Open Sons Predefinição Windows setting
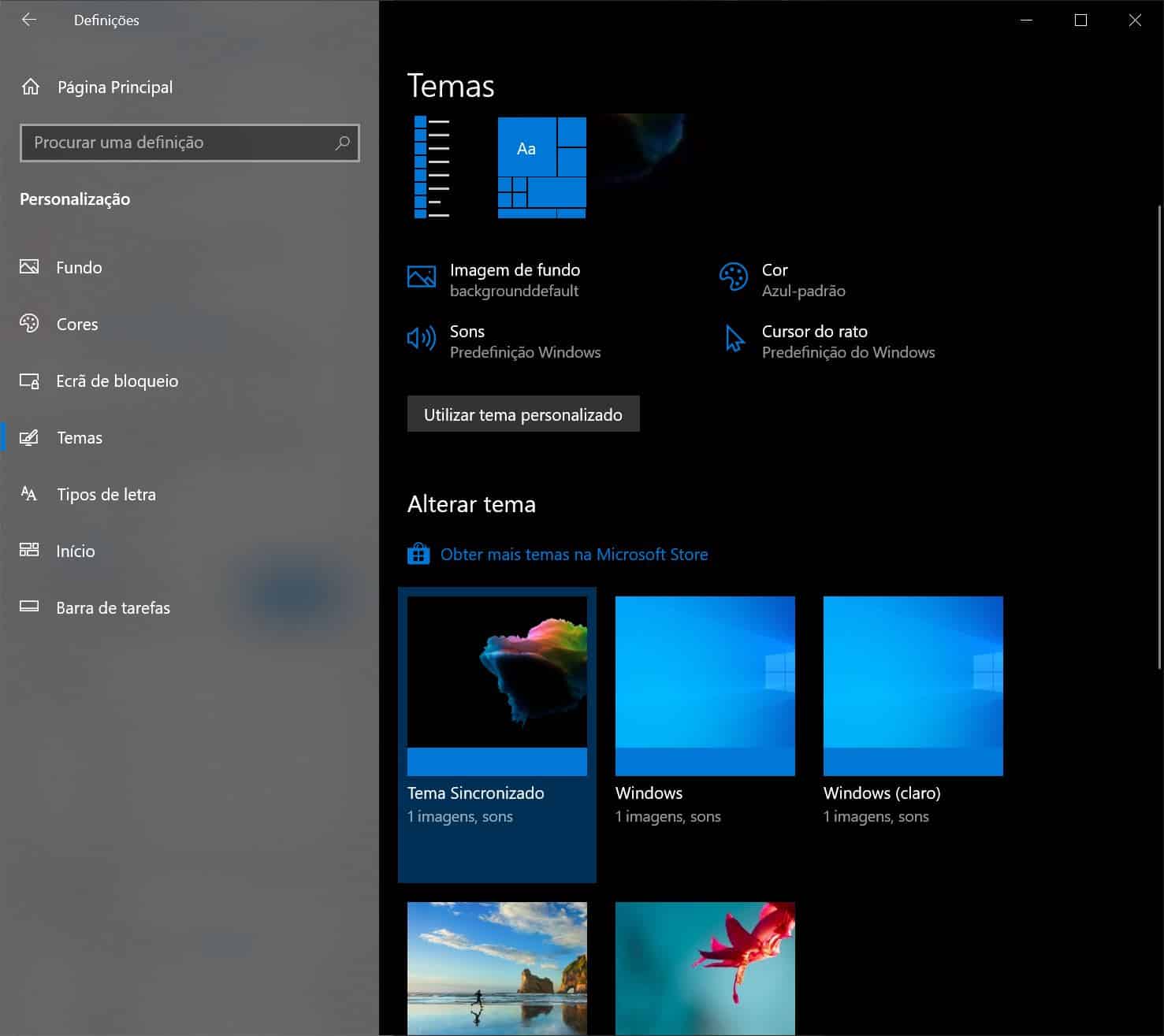 (504, 341)
